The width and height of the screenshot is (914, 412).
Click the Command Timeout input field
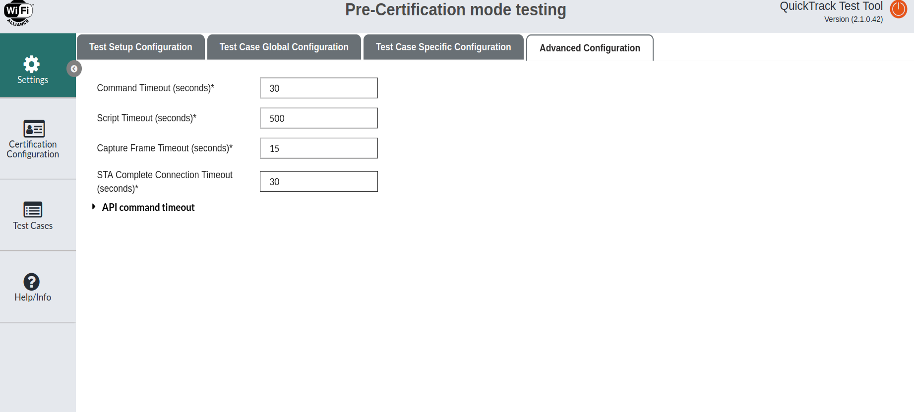point(318,88)
